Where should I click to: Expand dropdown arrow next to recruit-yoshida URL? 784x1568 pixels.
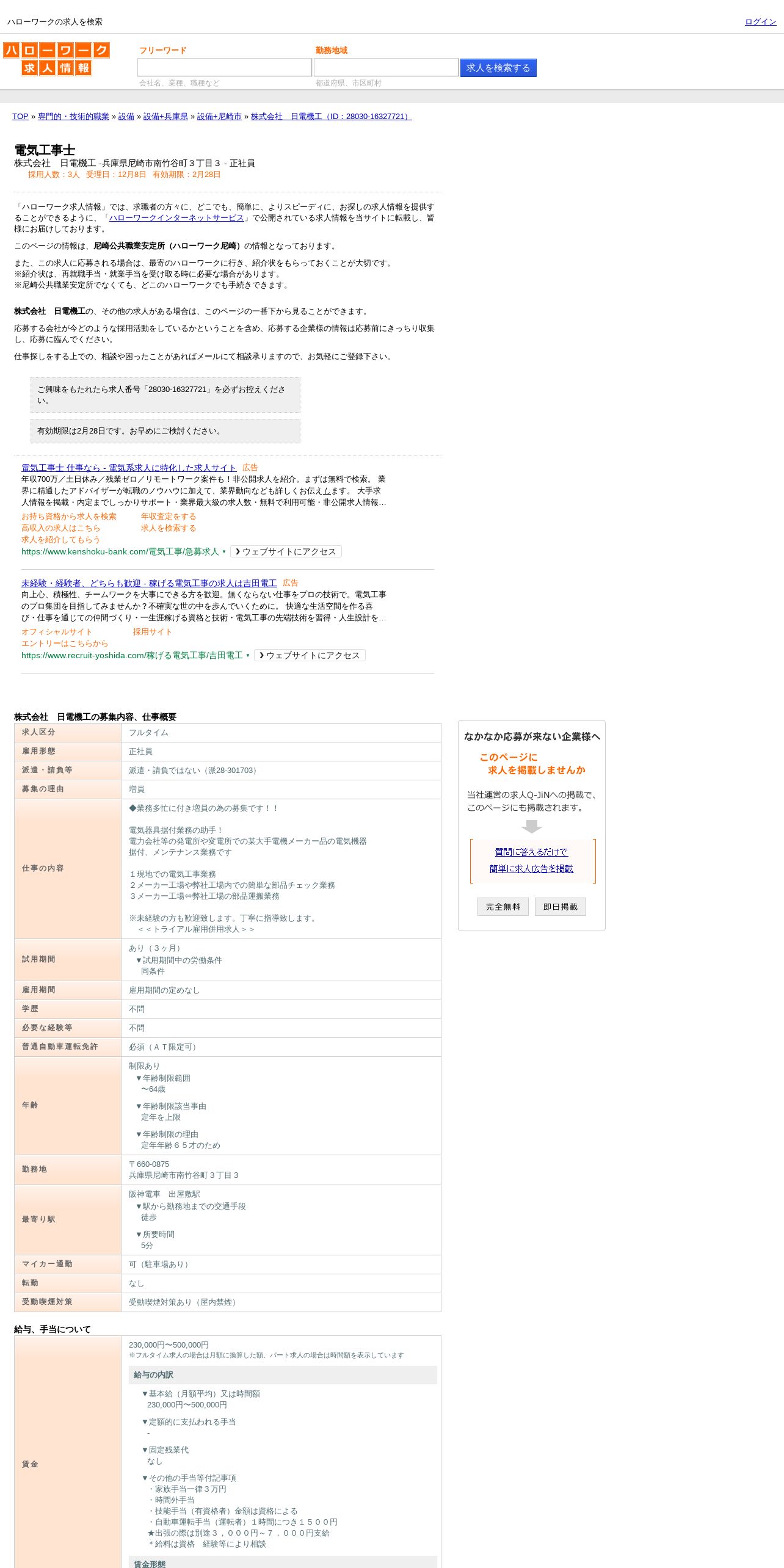point(248,656)
